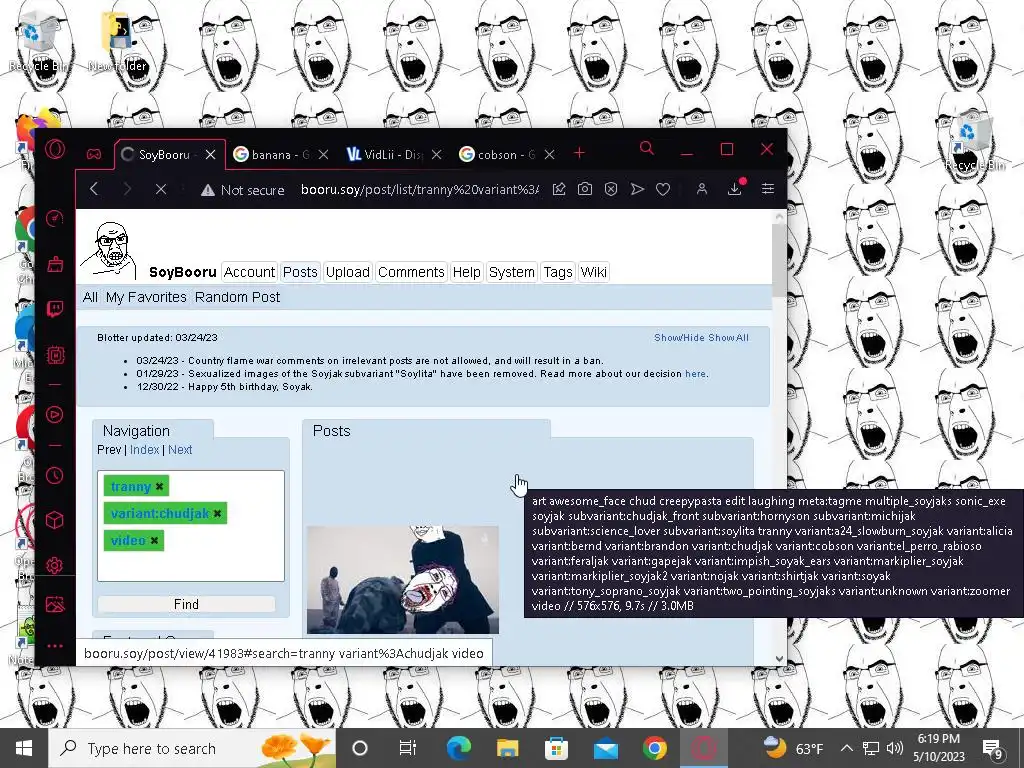The height and width of the screenshot is (768, 1024).
Task: Go to Next page in Navigation
Action: 180,450
